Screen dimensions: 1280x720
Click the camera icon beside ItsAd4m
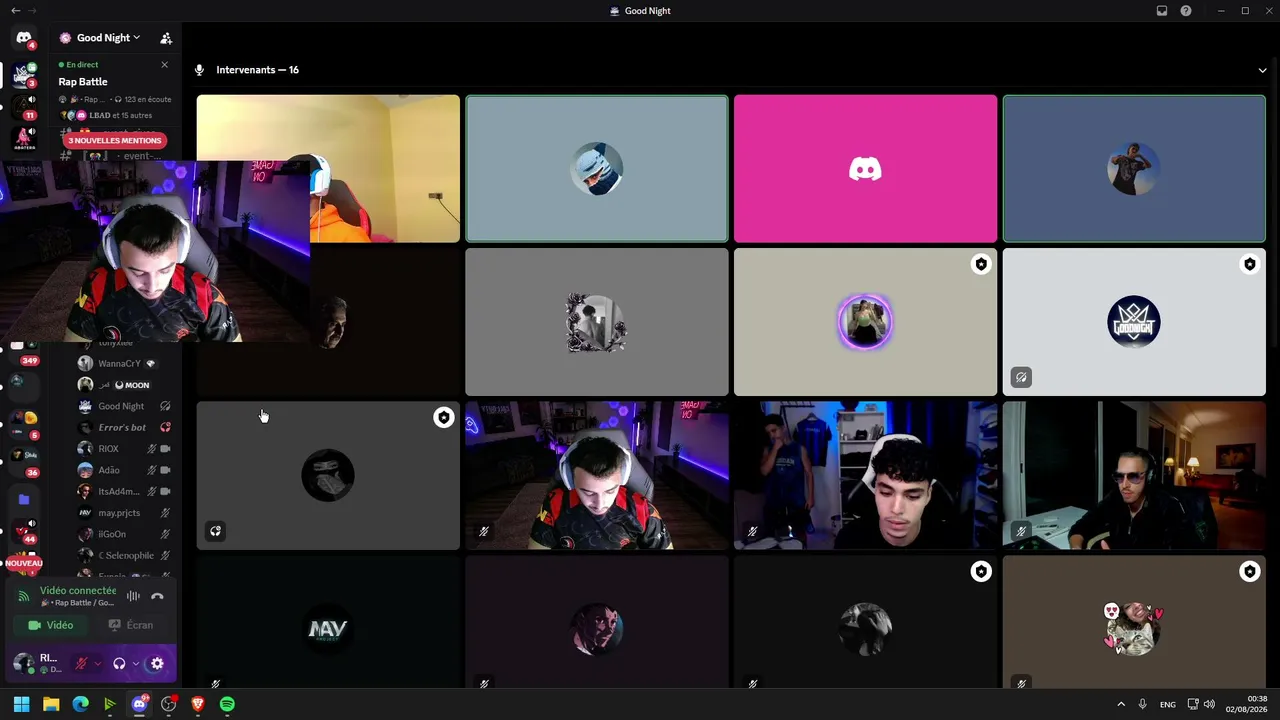[x=165, y=492]
